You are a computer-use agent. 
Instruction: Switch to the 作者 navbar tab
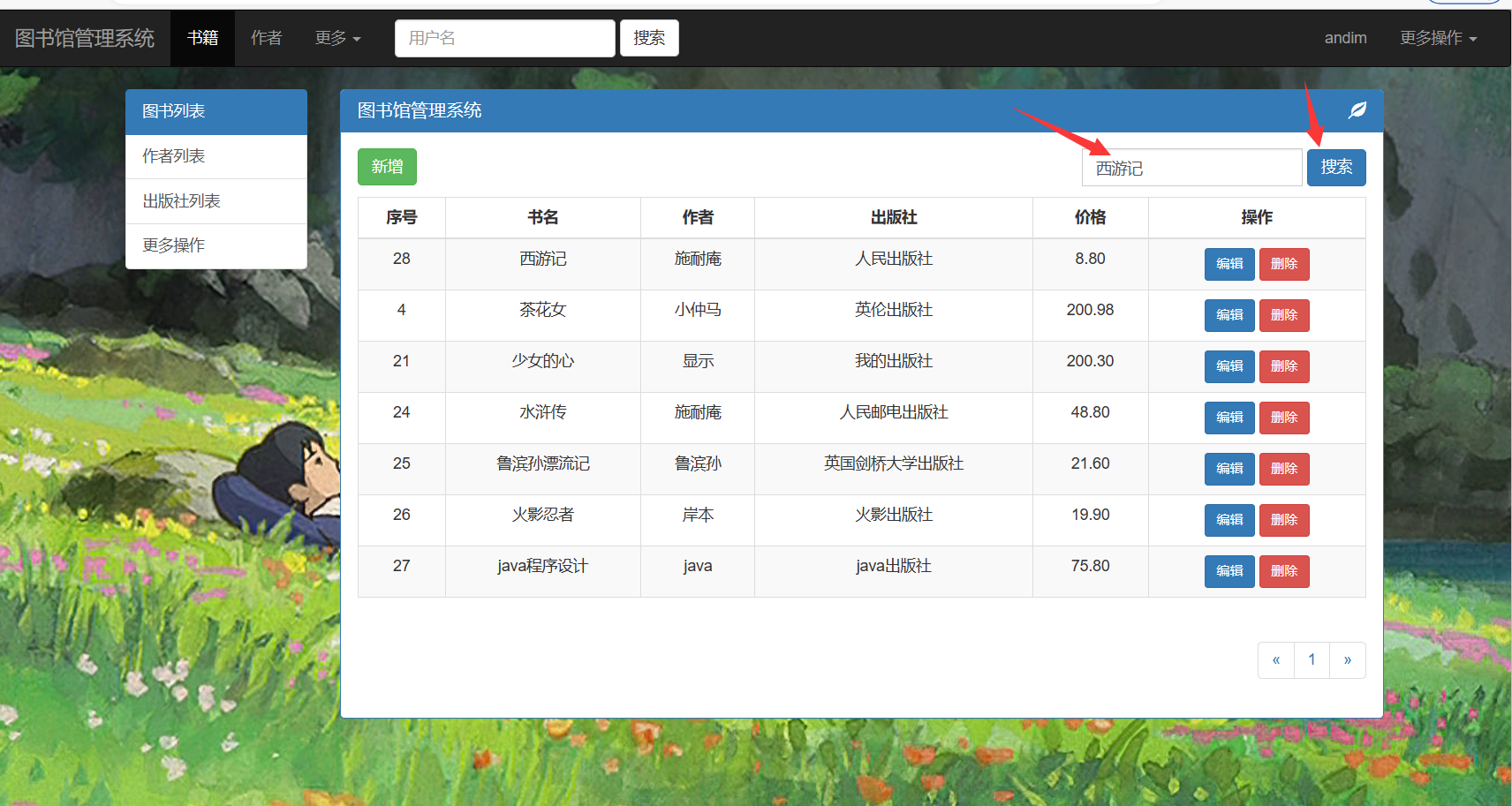tap(267, 38)
